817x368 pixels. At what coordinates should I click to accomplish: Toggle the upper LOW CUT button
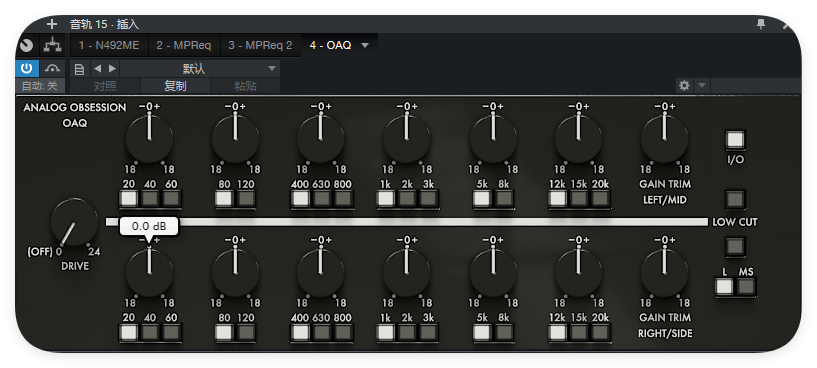click(x=735, y=199)
